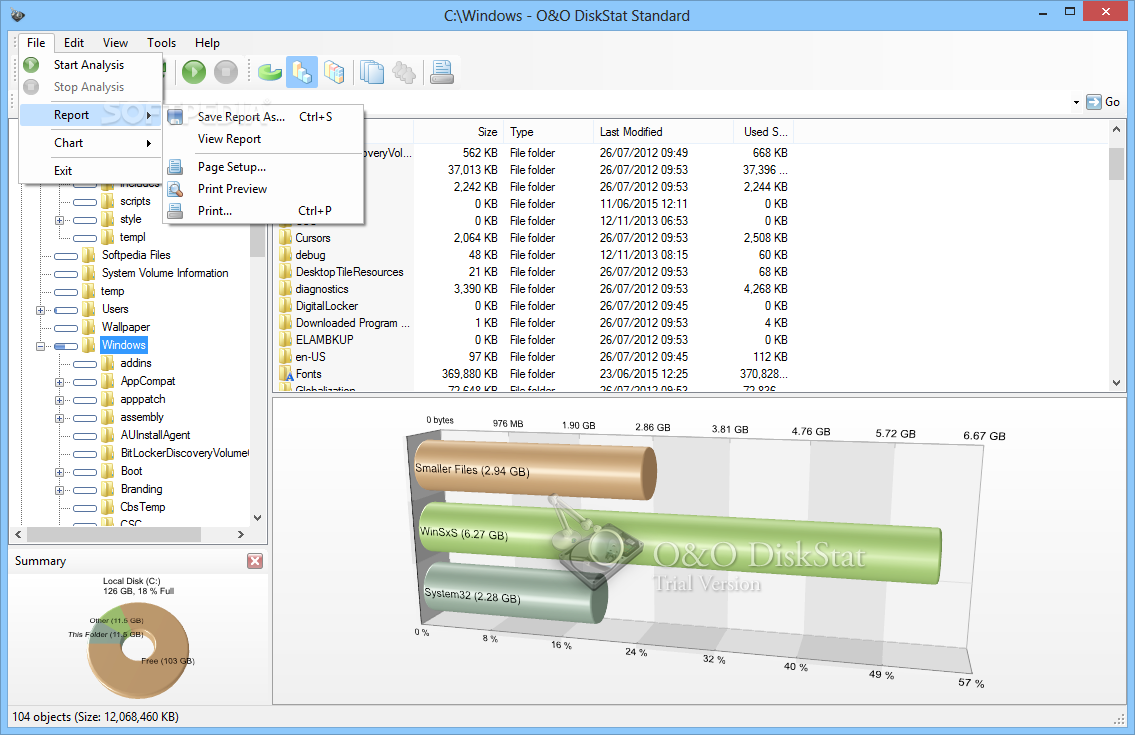Collapse the Windows folder node
Image resolution: width=1135 pixels, height=735 pixels.
click(x=41, y=346)
